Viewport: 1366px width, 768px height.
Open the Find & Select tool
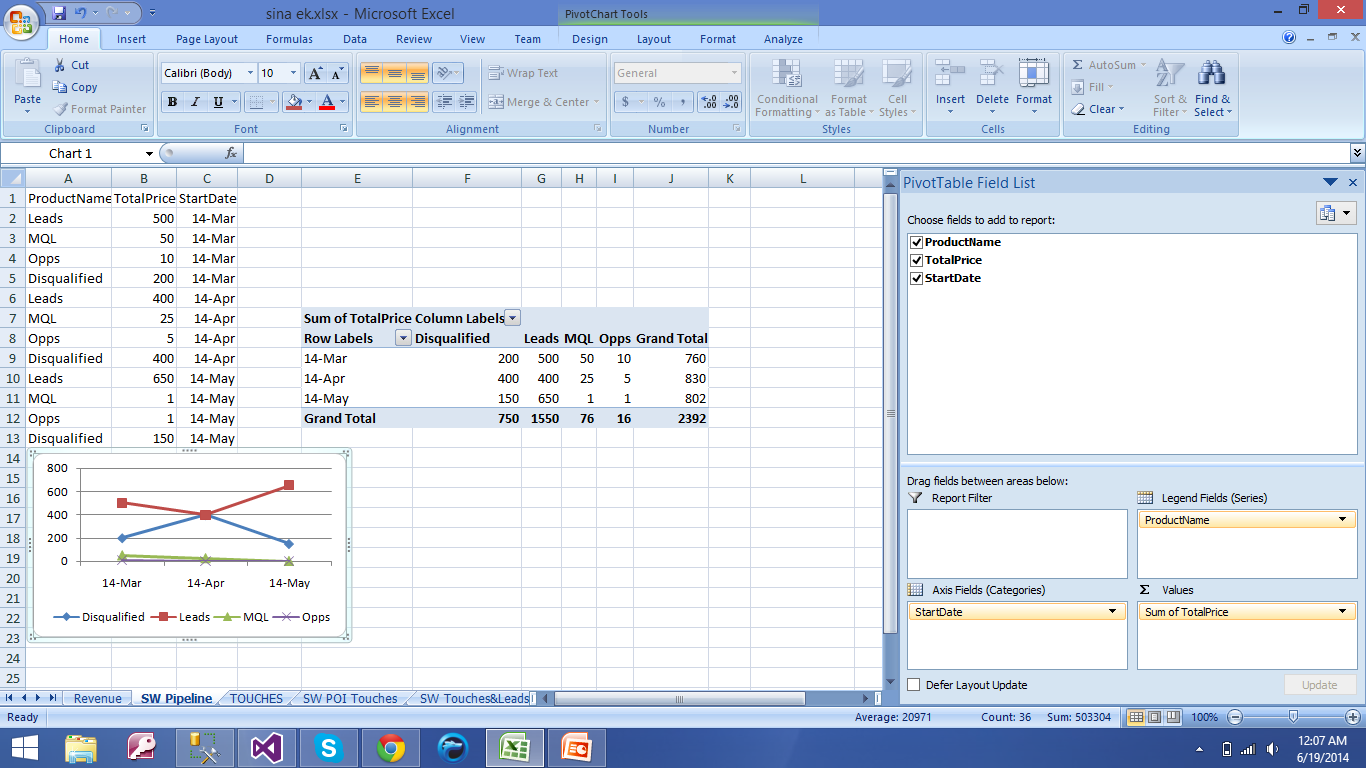tap(1212, 88)
